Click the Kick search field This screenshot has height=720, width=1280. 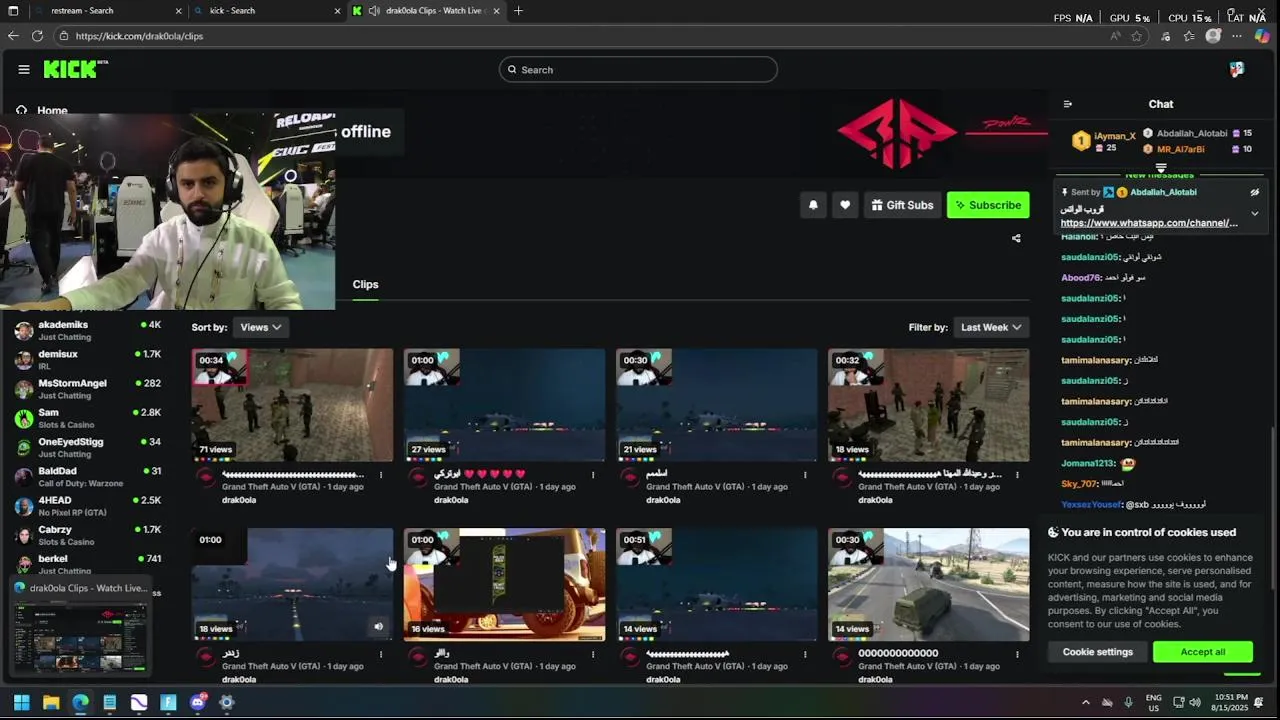point(638,69)
